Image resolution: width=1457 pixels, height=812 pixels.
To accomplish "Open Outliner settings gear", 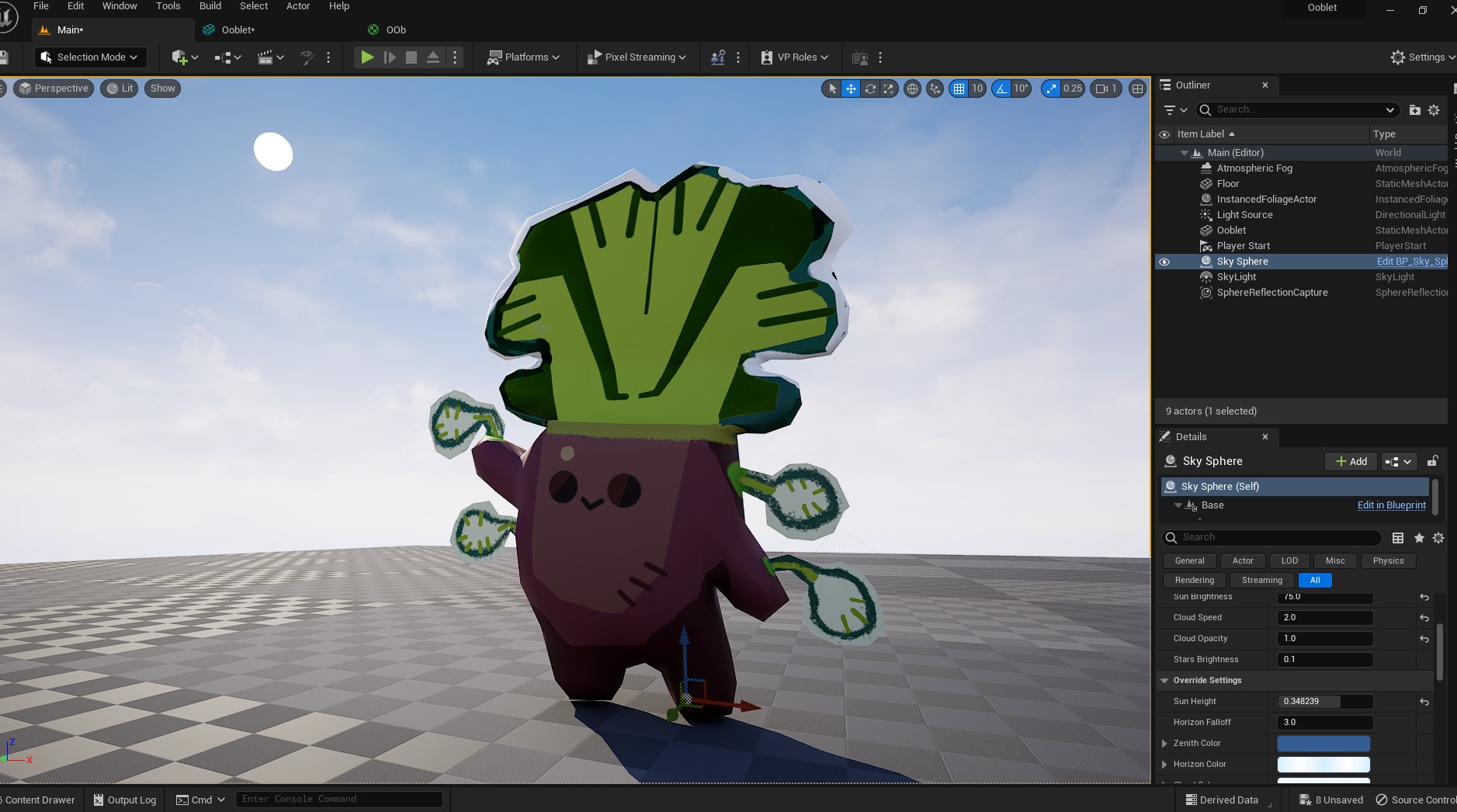I will [x=1434, y=110].
